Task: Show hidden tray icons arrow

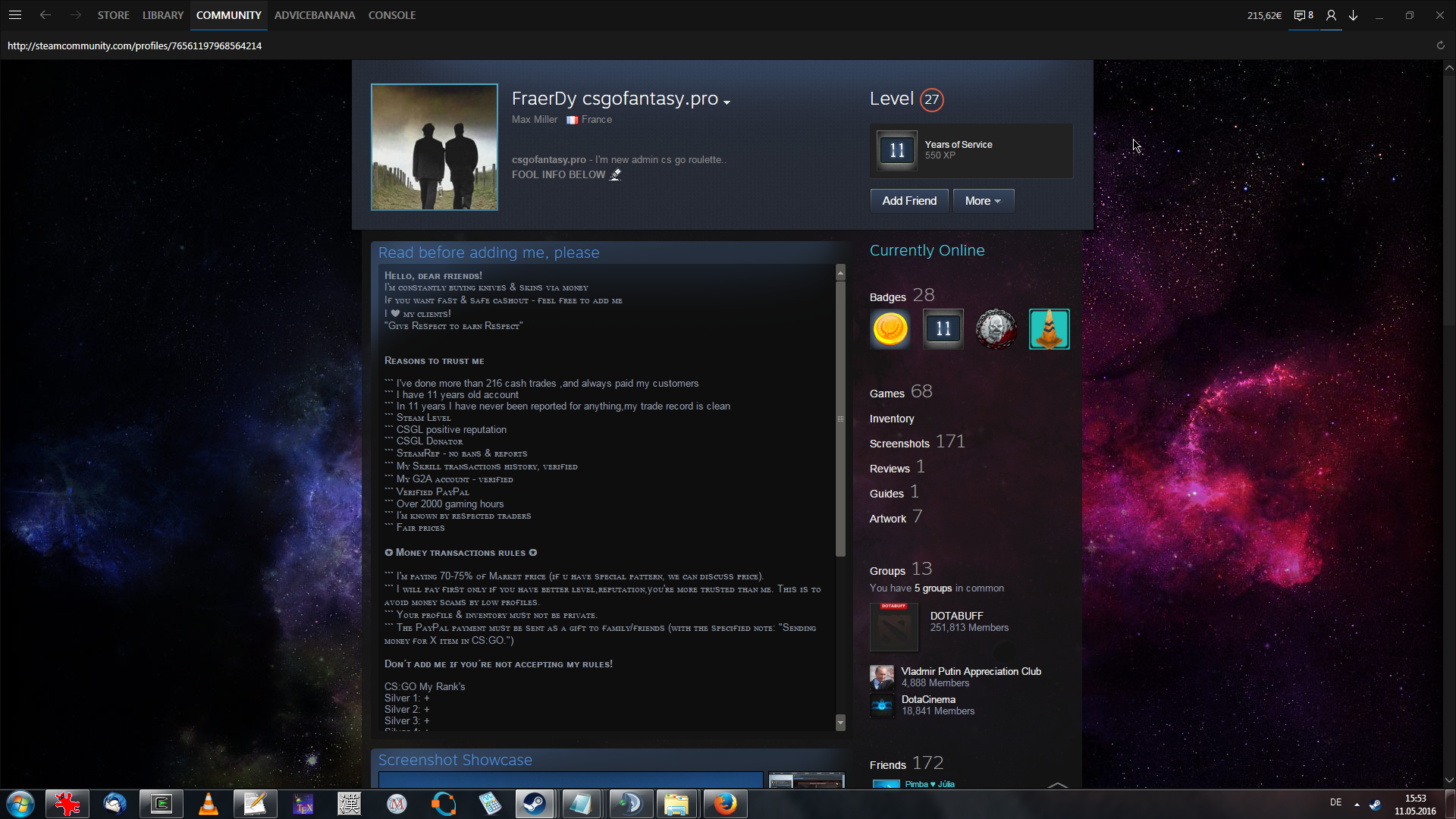Action: click(x=1357, y=804)
